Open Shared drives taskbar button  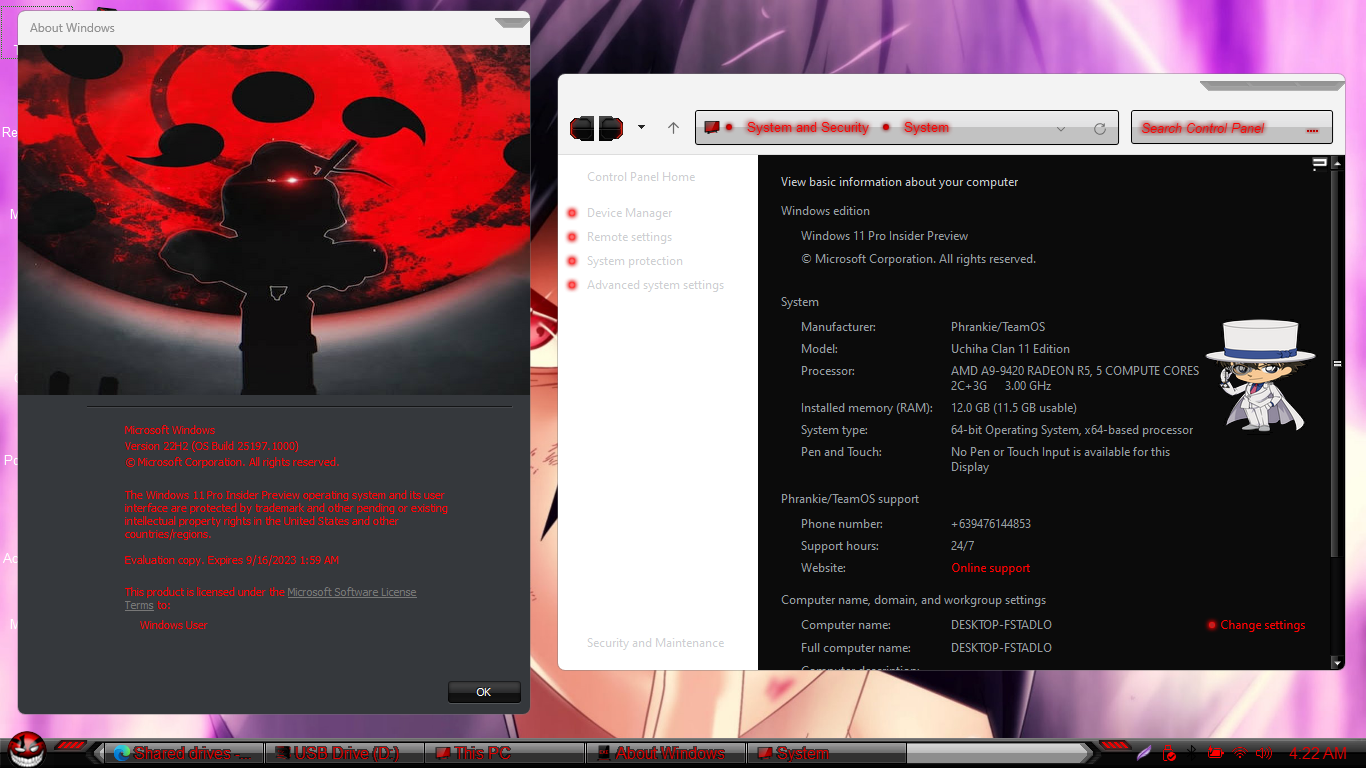coord(185,753)
